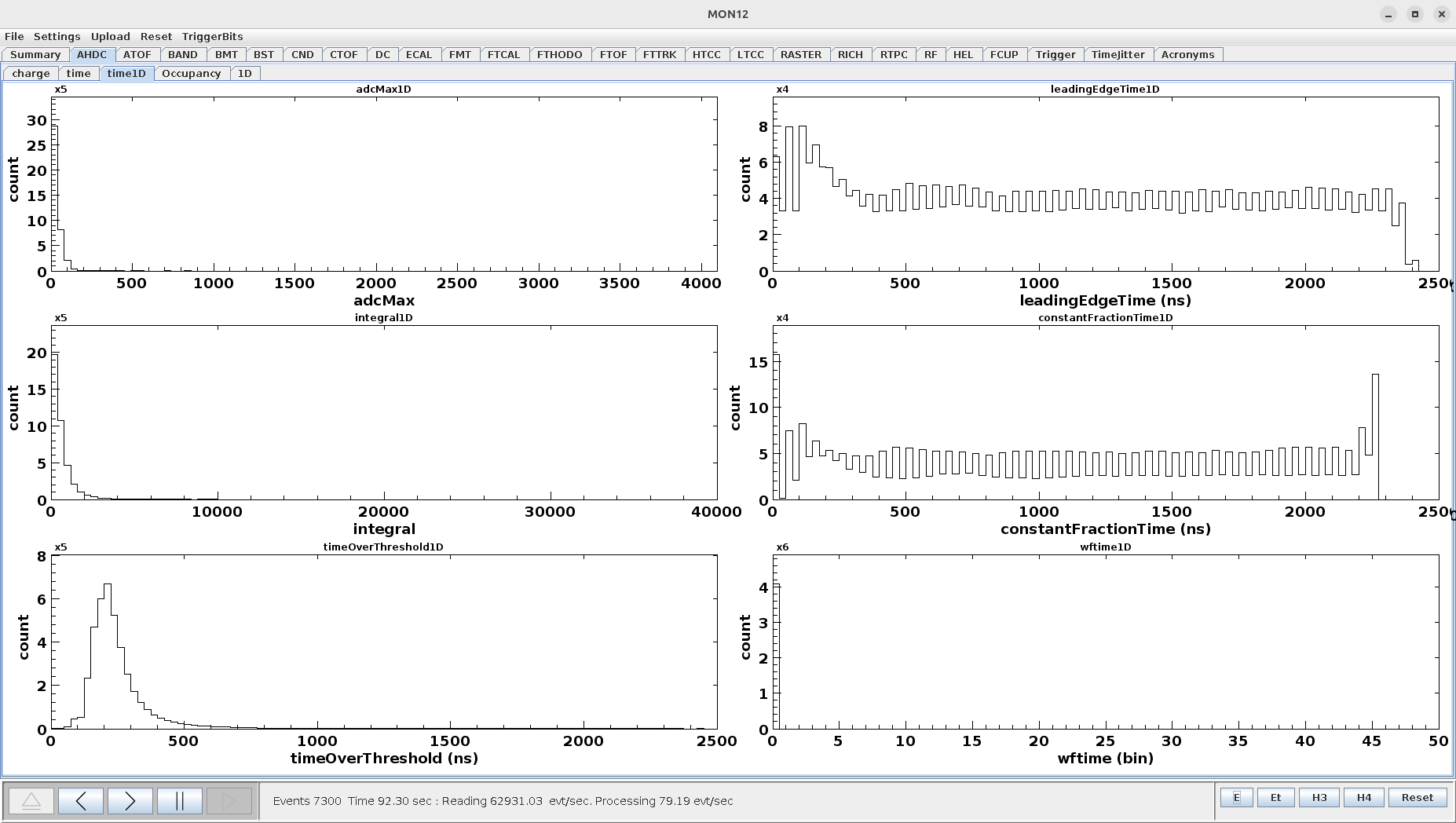This screenshot has height=823, width=1456.
Task: Click the eject triangle playback icon
Action: pos(31,801)
